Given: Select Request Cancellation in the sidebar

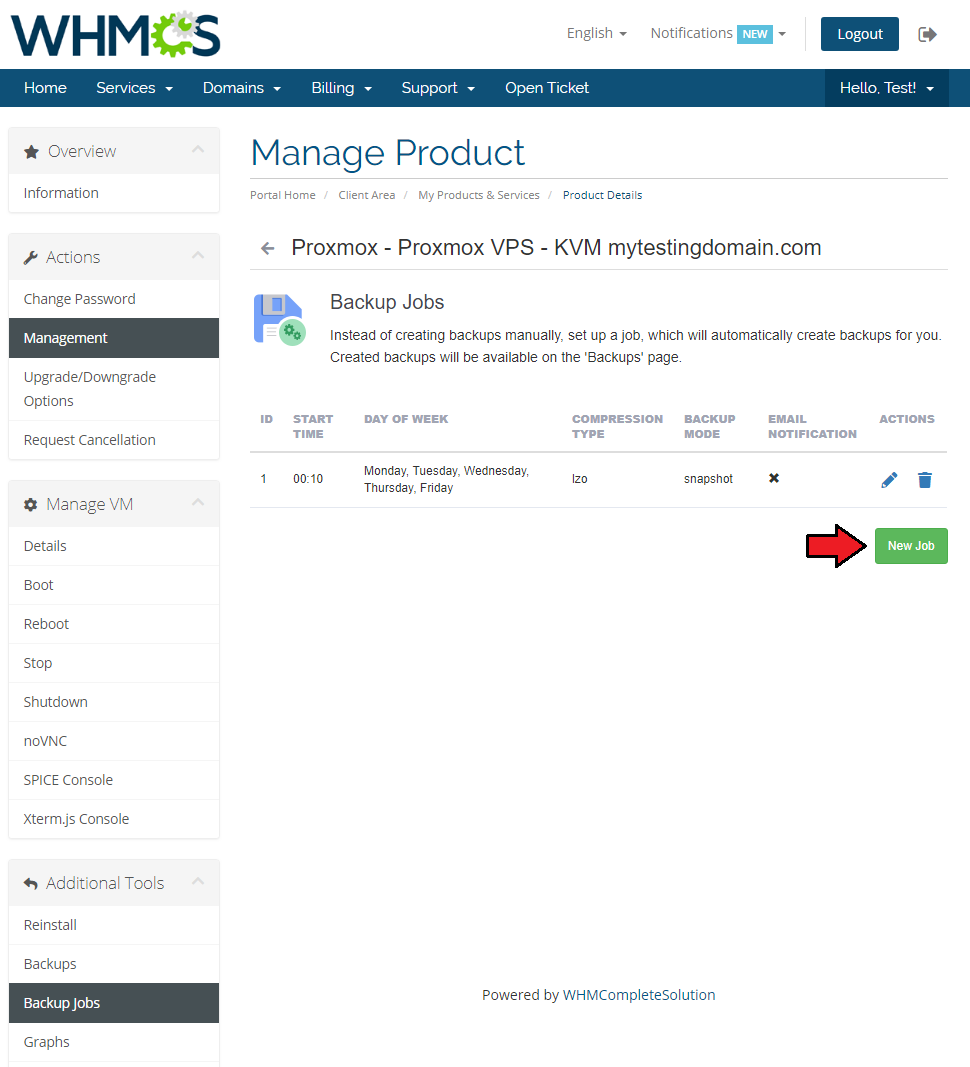Looking at the screenshot, I should click(114, 440).
